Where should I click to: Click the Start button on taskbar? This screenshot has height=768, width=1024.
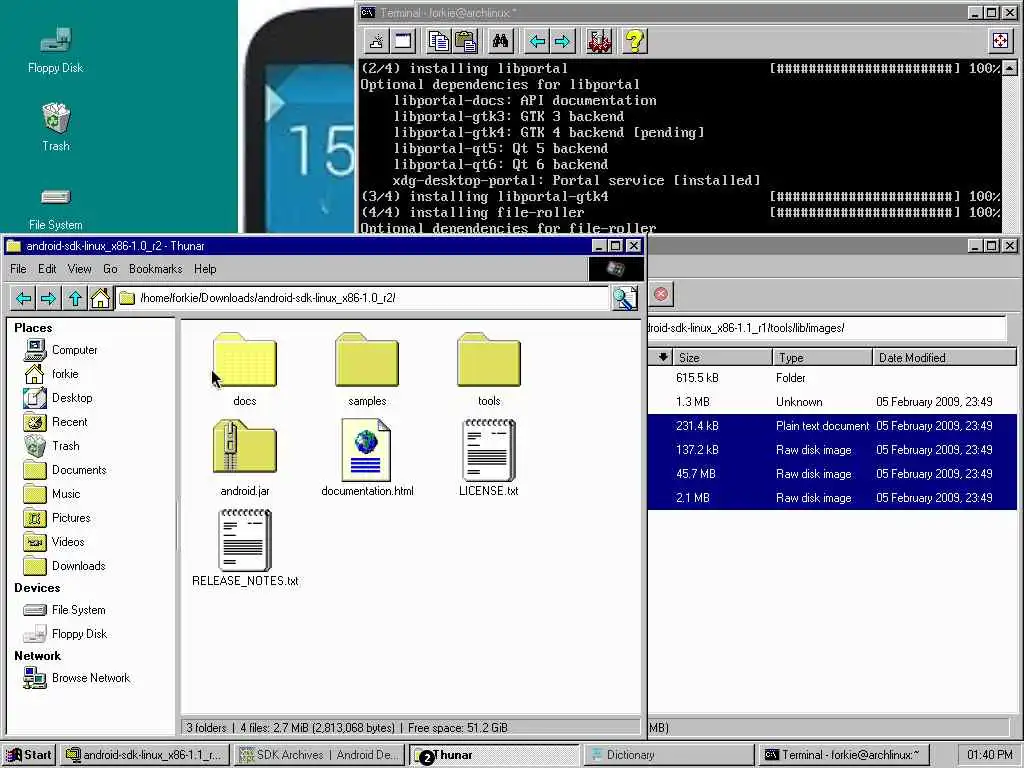tap(29, 755)
